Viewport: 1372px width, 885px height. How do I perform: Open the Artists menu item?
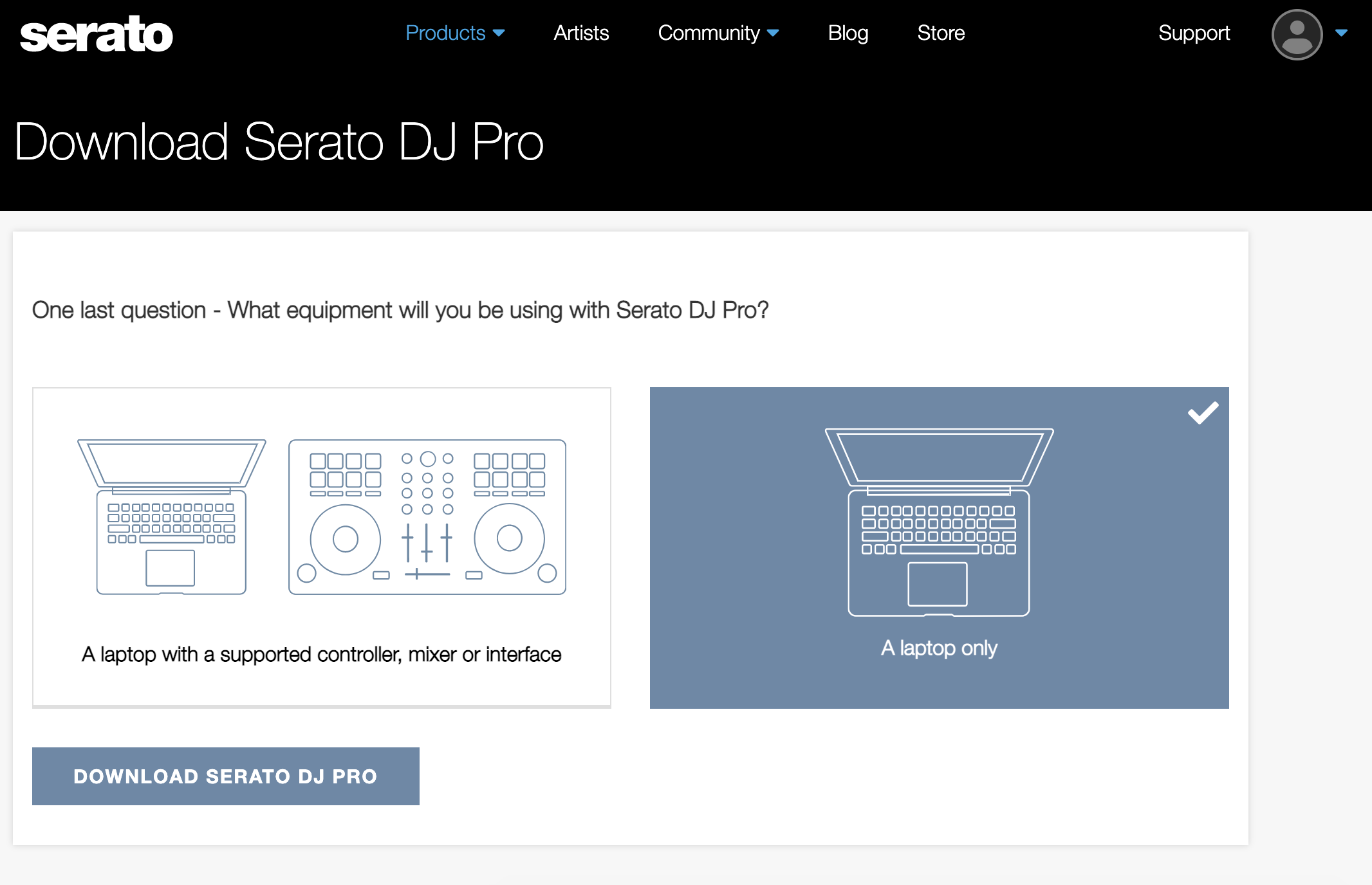click(x=581, y=33)
